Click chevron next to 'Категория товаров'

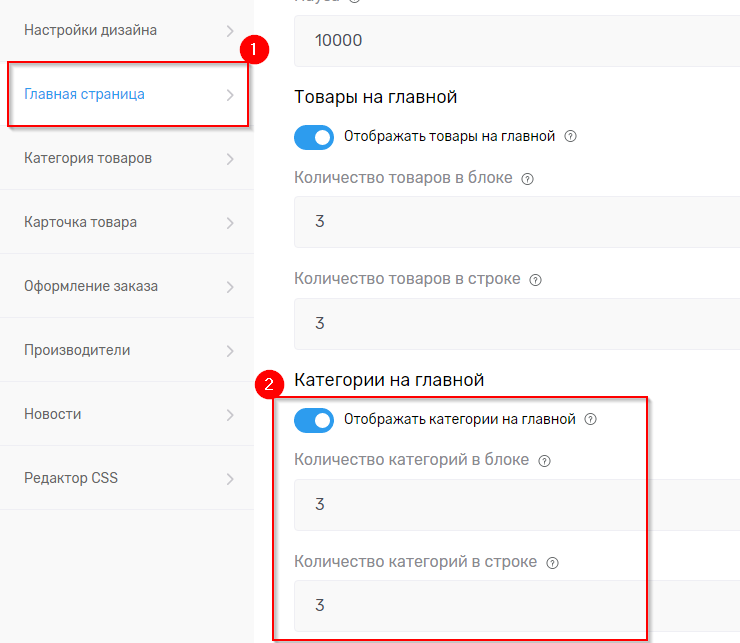[x=230, y=159]
